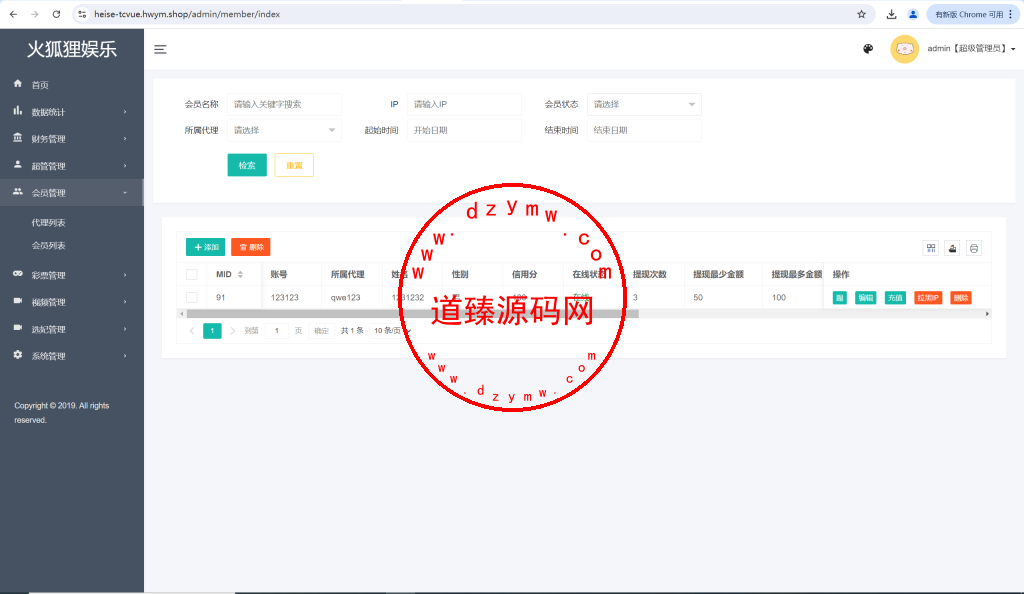The height and width of the screenshot is (594, 1024).
Task: Click the 检索 search button
Action: click(x=247, y=165)
